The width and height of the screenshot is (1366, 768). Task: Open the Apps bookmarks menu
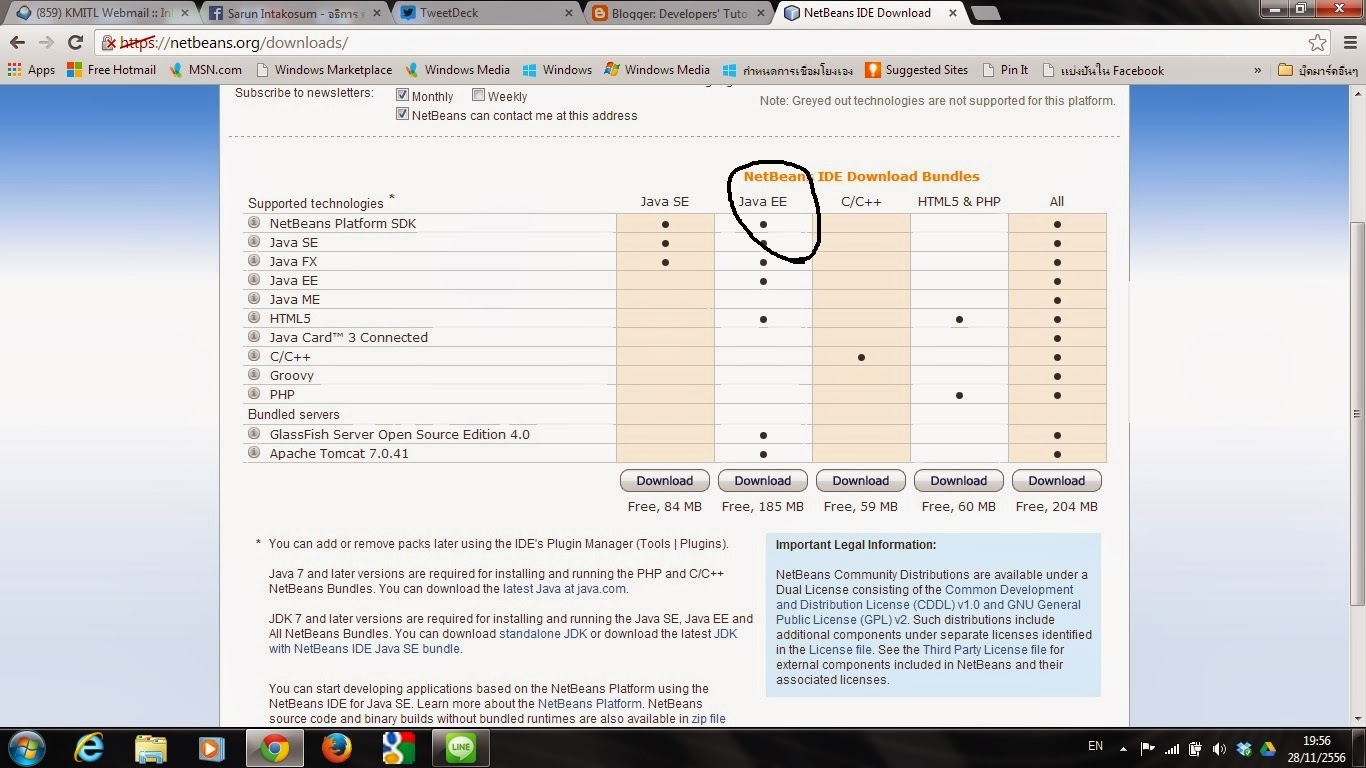[32, 70]
